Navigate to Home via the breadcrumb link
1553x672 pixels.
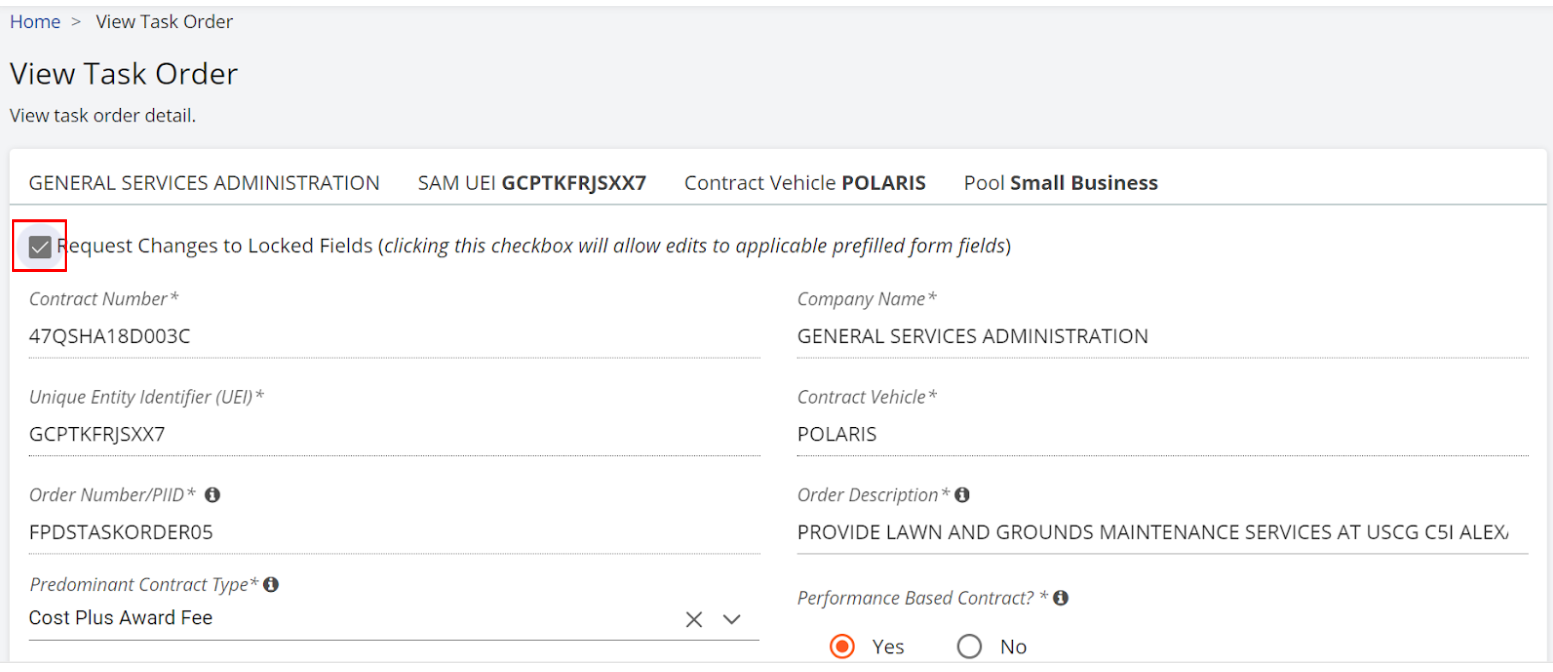35,20
